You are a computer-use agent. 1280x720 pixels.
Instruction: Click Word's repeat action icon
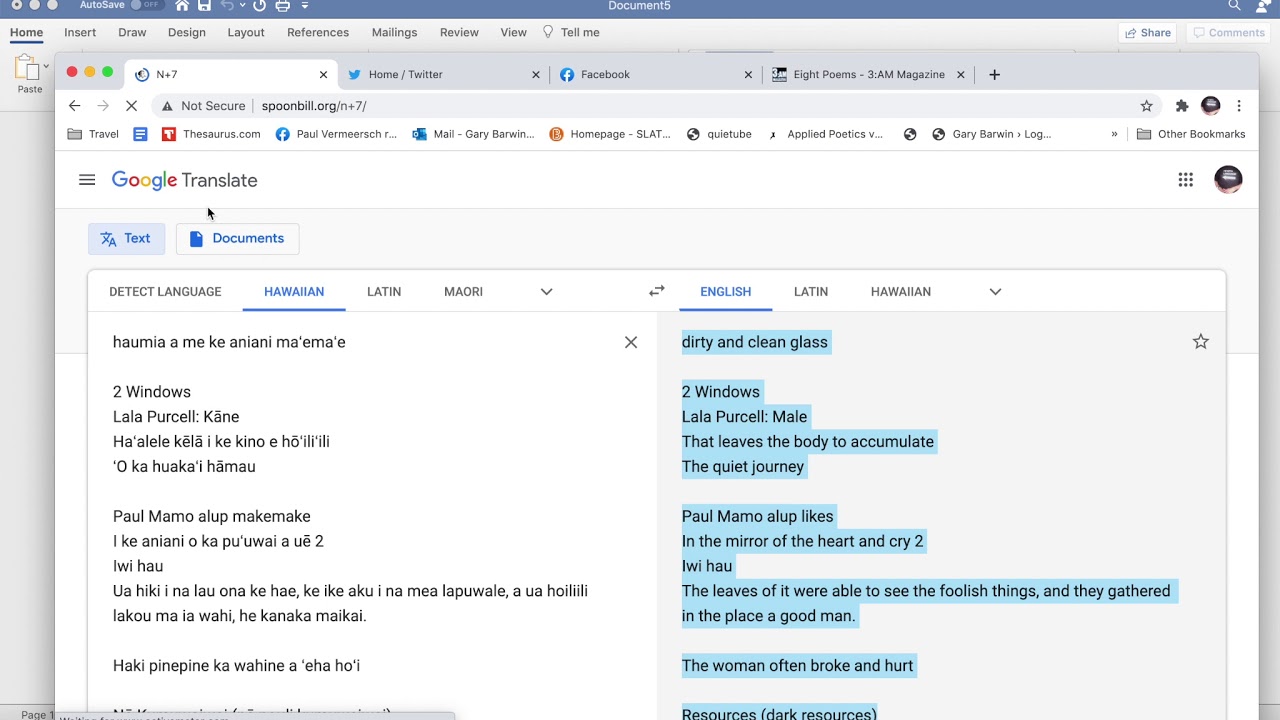coord(260,6)
